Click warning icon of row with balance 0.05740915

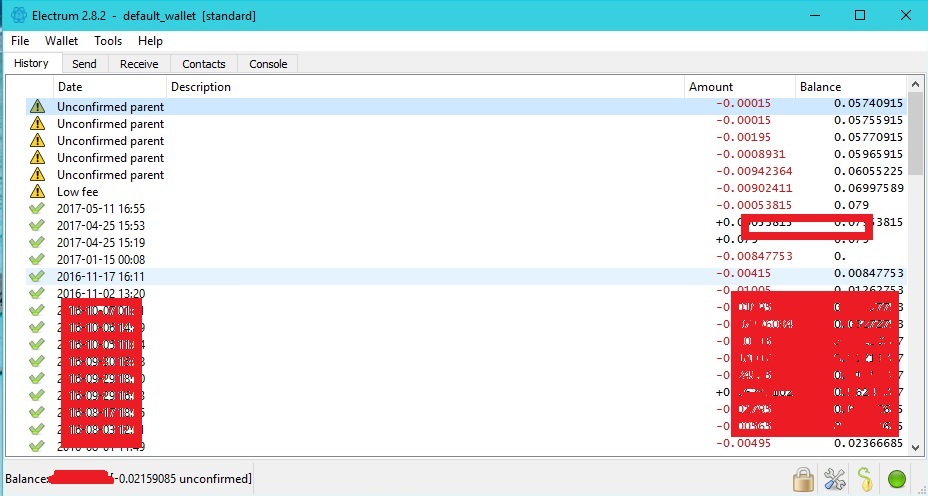point(37,107)
